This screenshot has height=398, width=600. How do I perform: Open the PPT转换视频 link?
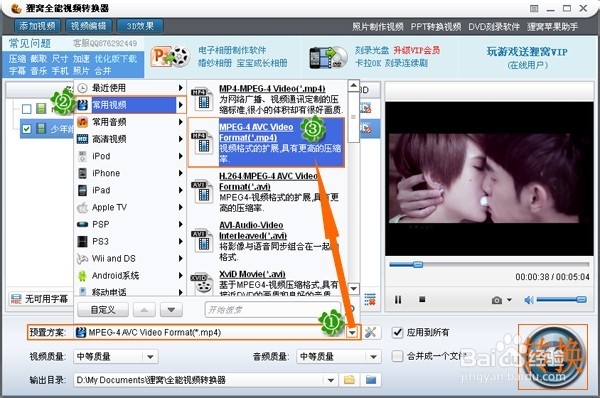click(435, 27)
